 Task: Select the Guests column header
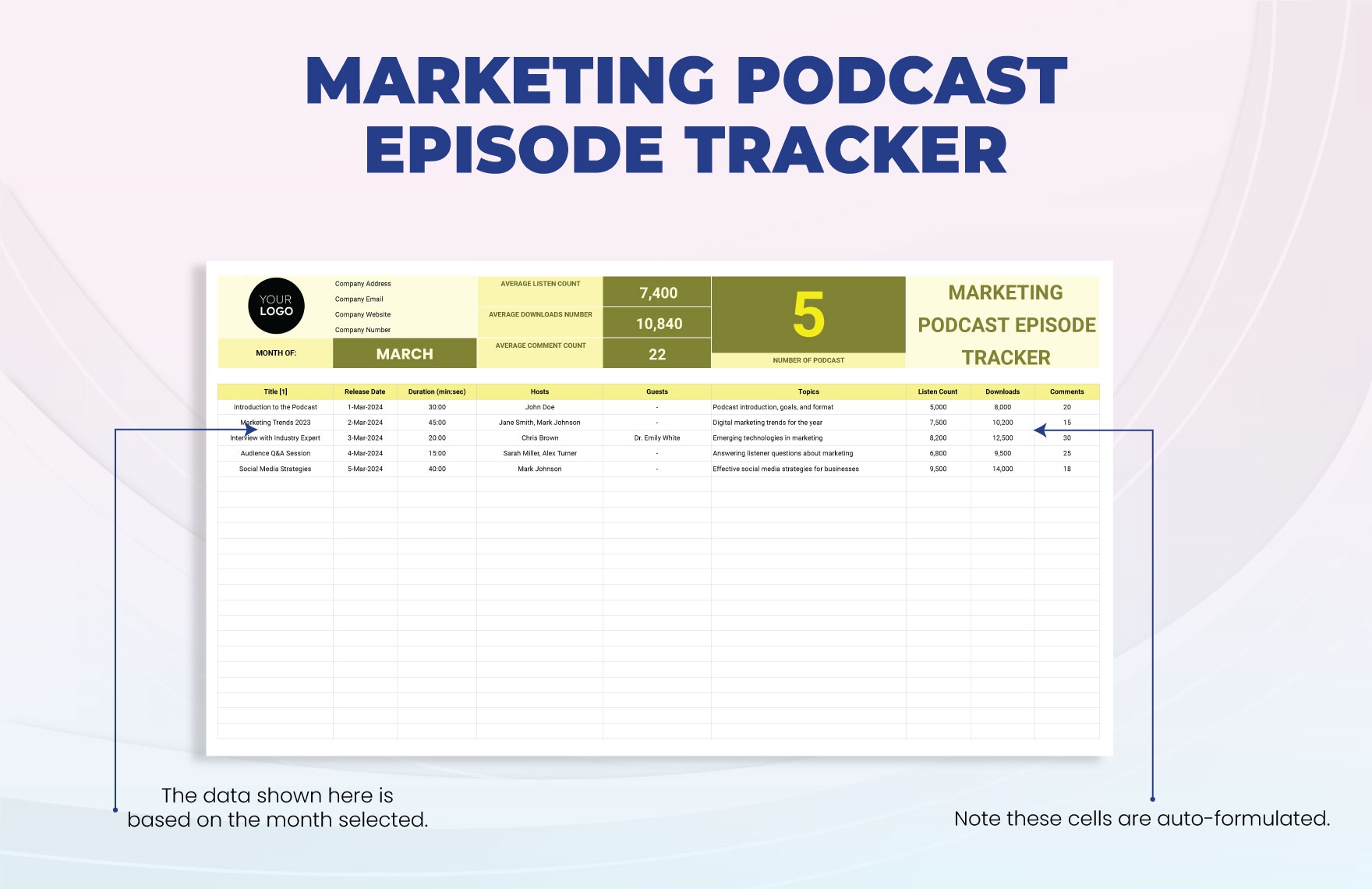click(x=656, y=391)
